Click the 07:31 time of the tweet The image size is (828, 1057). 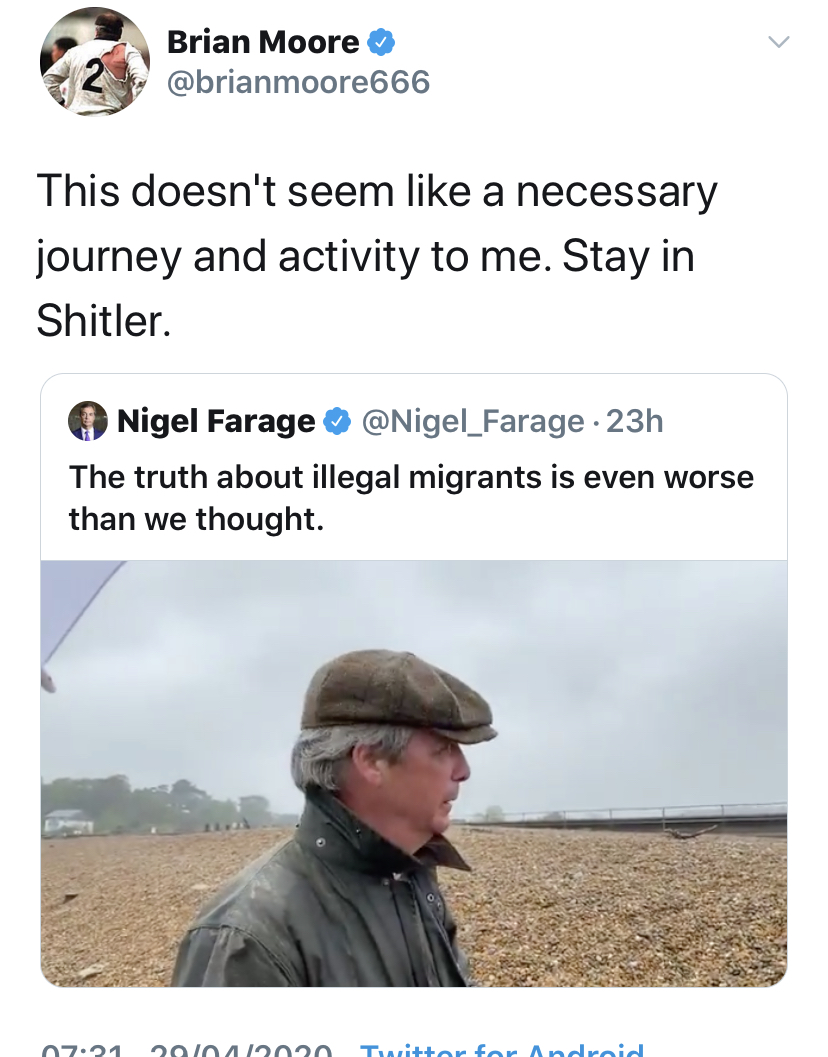pos(82,1050)
